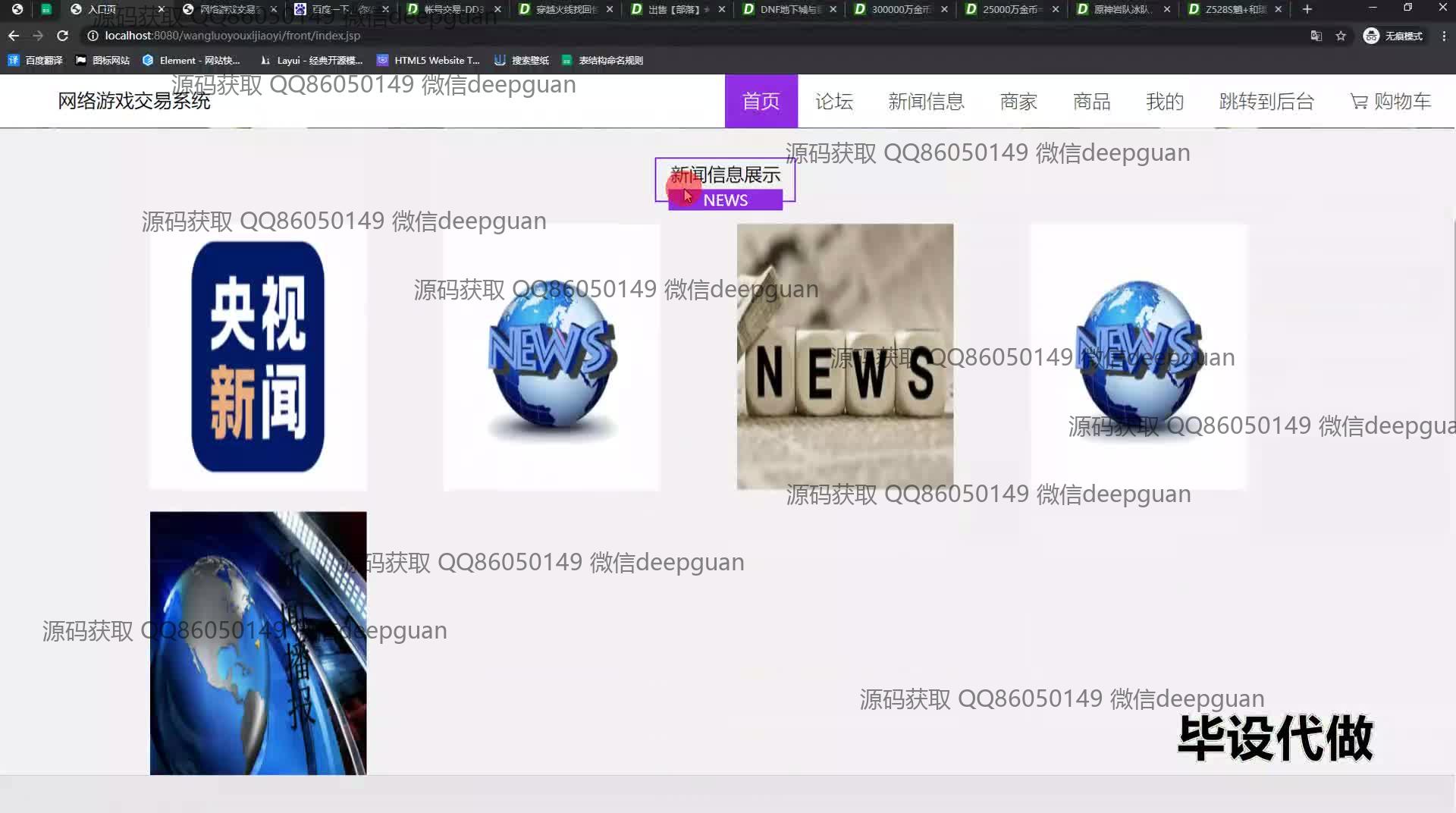Click the browser back arrow

tap(14, 36)
